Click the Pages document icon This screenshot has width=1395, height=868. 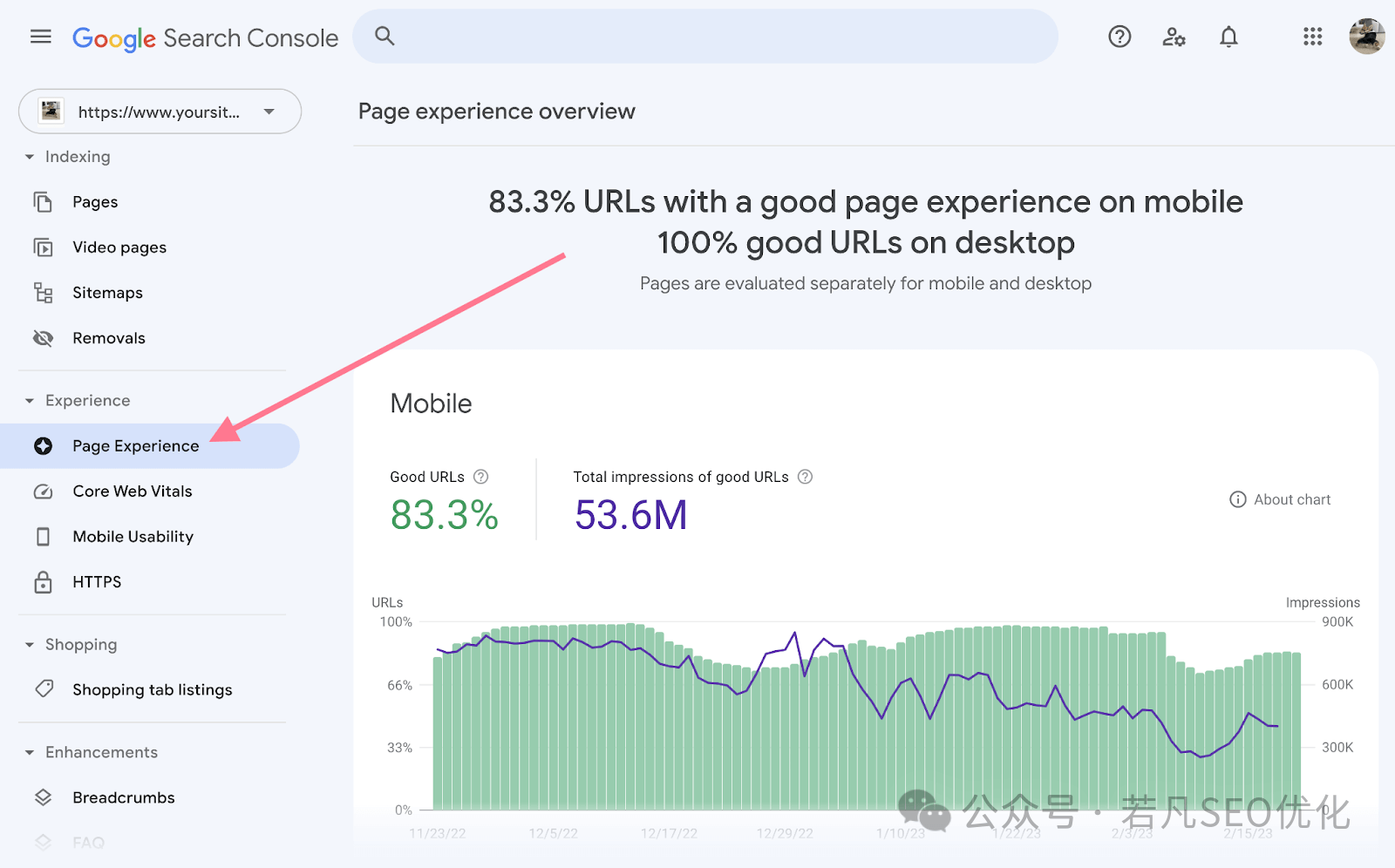coord(43,202)
